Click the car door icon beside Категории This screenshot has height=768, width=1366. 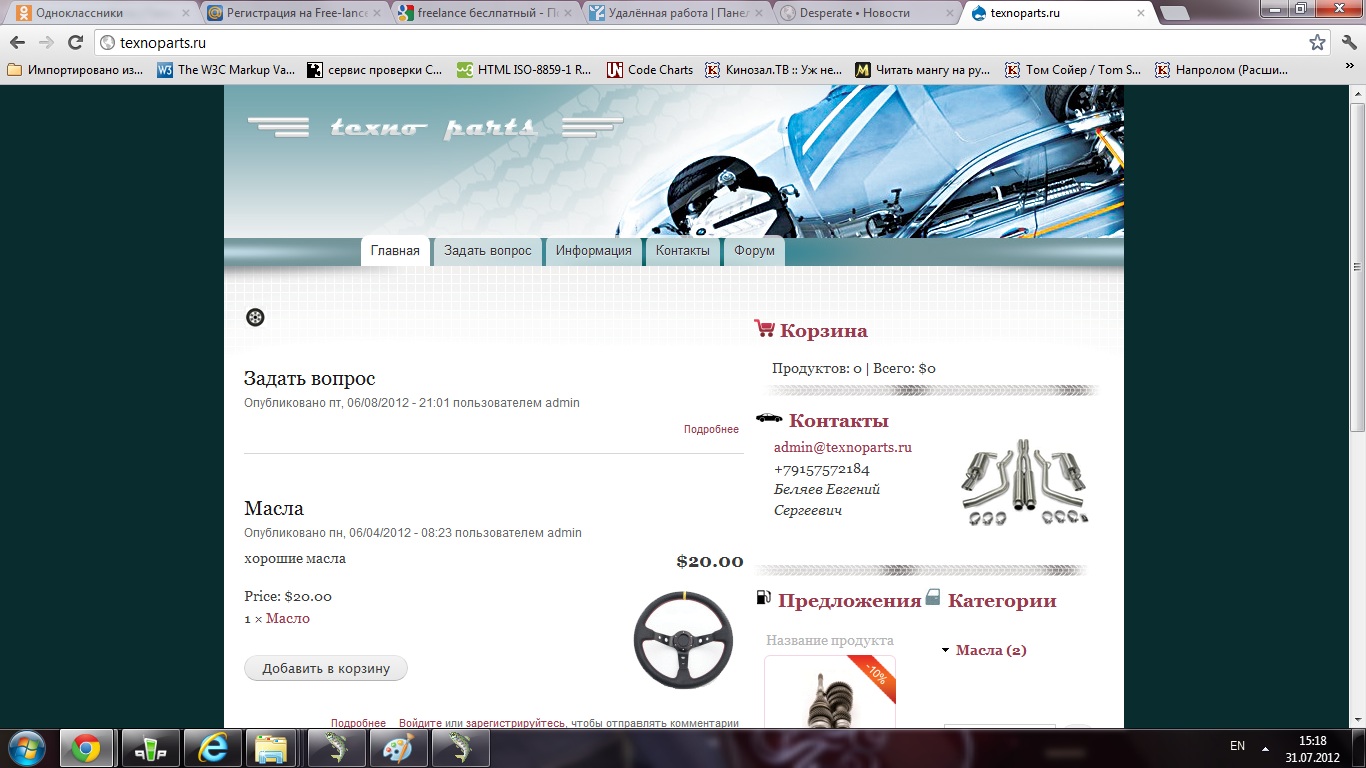tap(933, 597)
